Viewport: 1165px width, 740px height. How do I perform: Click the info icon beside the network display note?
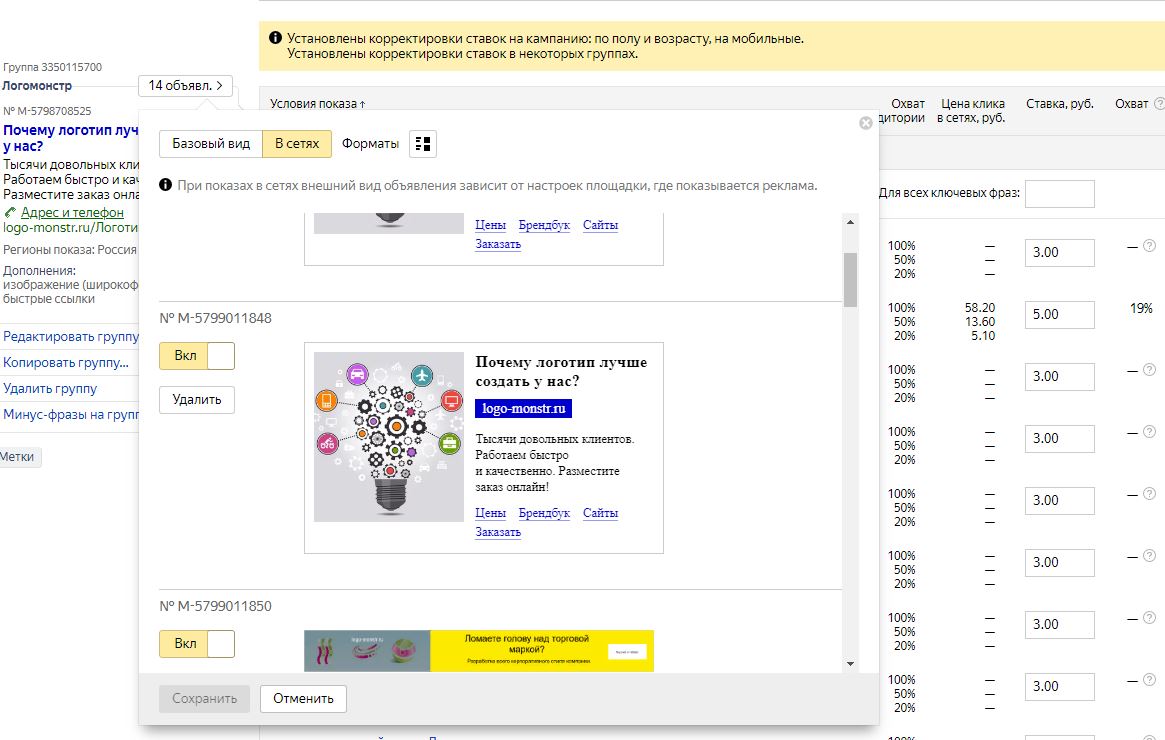coord(166,184)
